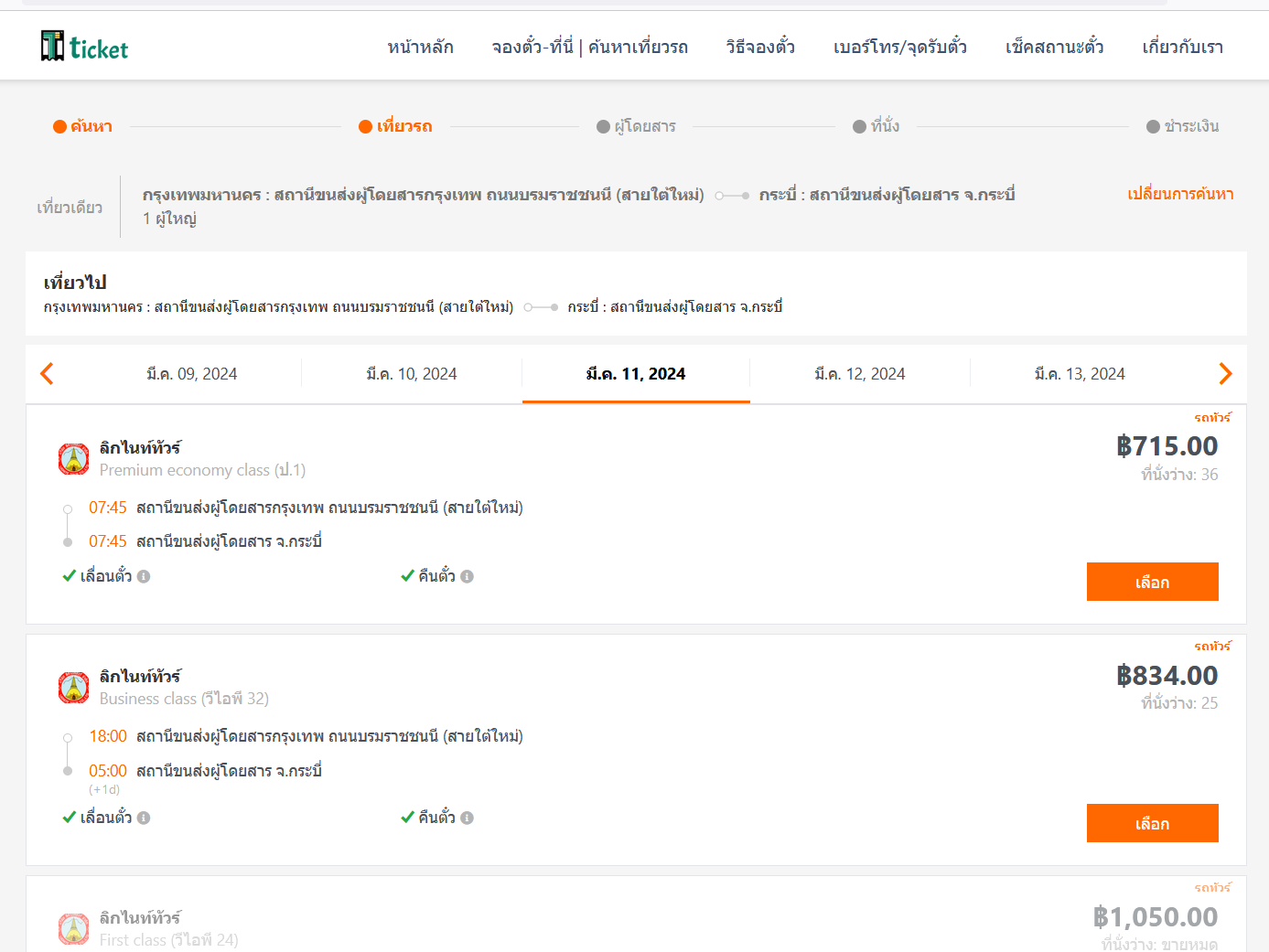Click operator logo of Business class trip

(x=73, y=688)
